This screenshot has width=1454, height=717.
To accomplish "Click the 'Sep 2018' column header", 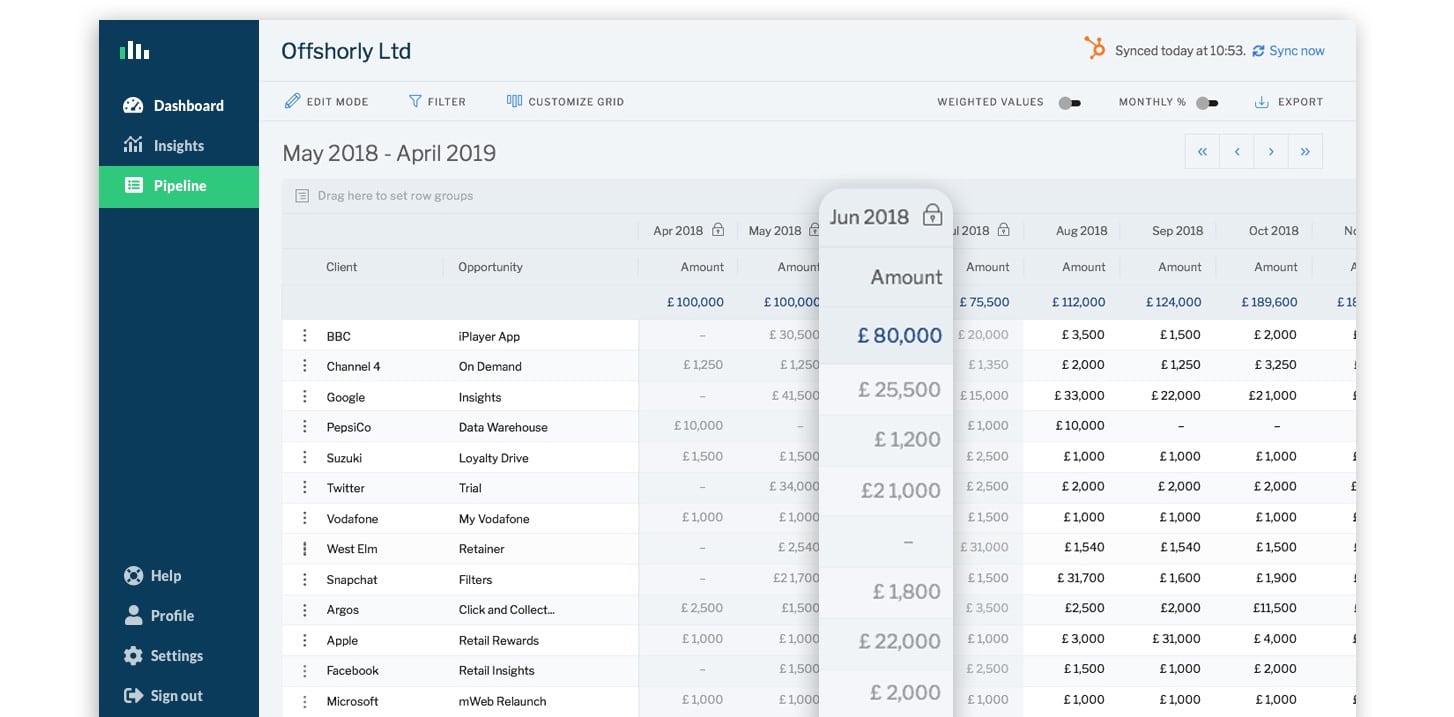I will (1177, 230).
